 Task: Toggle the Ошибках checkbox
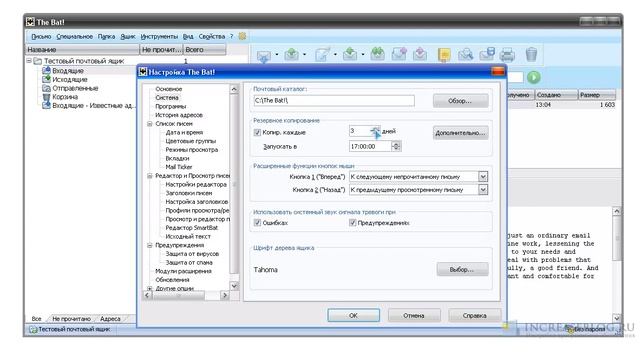257,222
